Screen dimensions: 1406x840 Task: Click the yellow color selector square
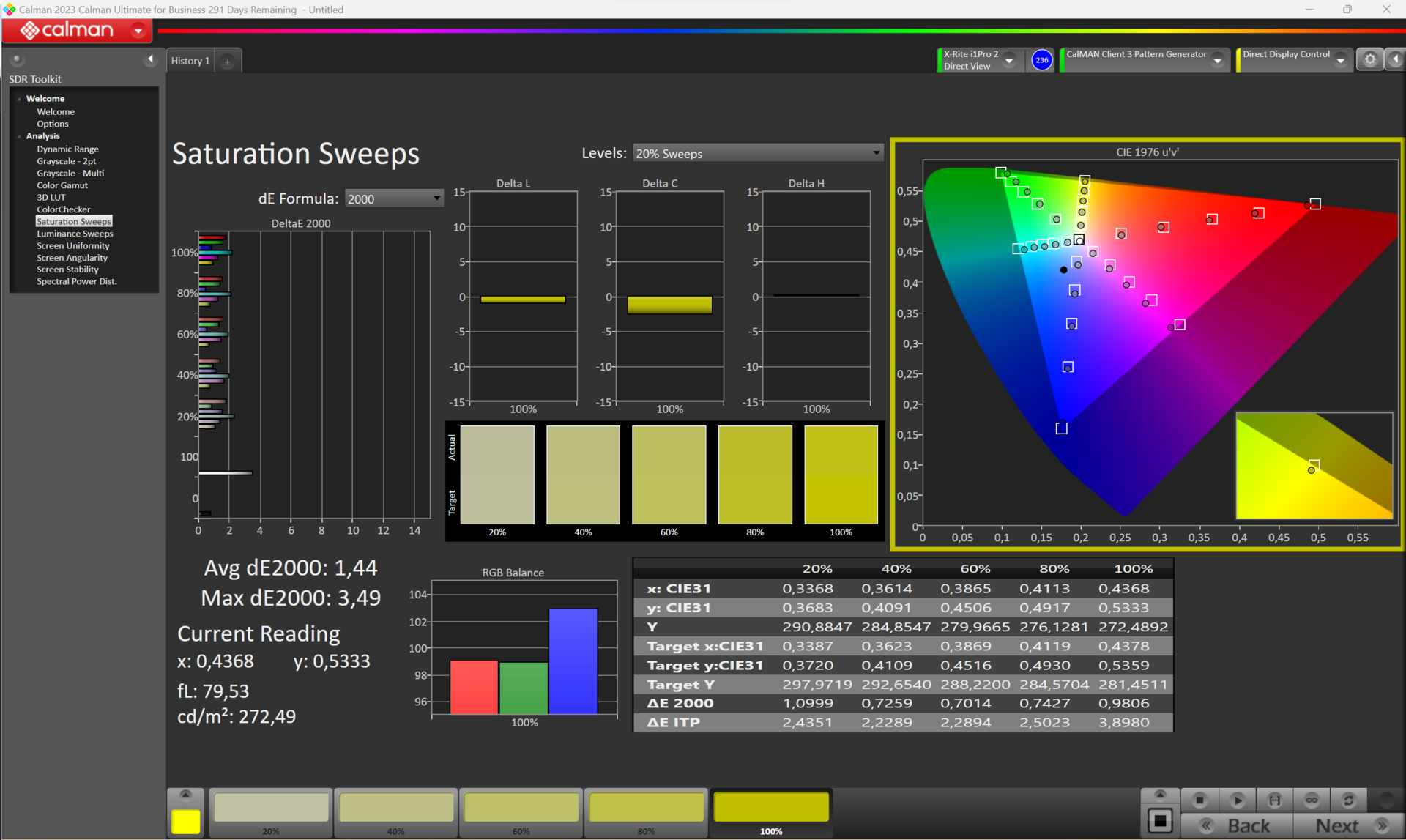click(x=185, y=821)
